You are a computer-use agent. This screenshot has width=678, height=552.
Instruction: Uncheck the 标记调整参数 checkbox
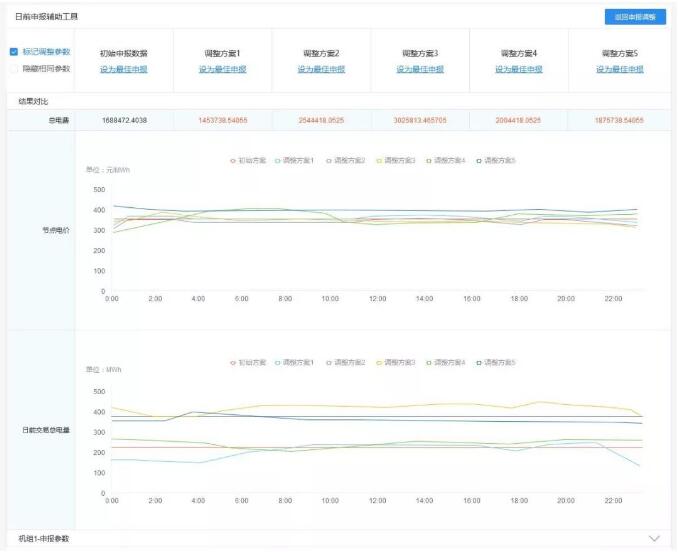14,52
